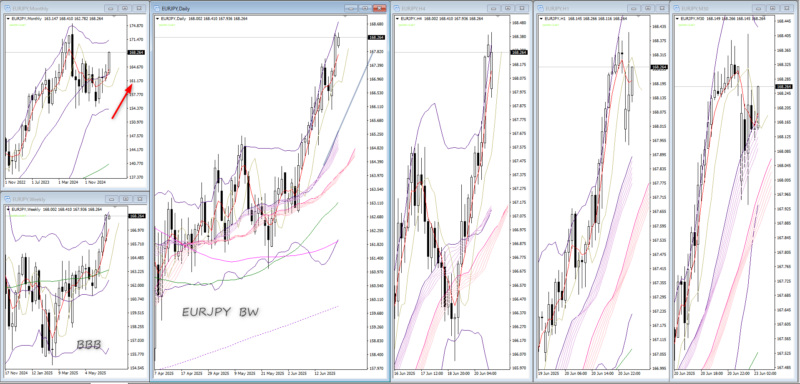Expand one-click trading arrow in M30 chart
Viewport: 800px width, 384px height.
point(677,18)
